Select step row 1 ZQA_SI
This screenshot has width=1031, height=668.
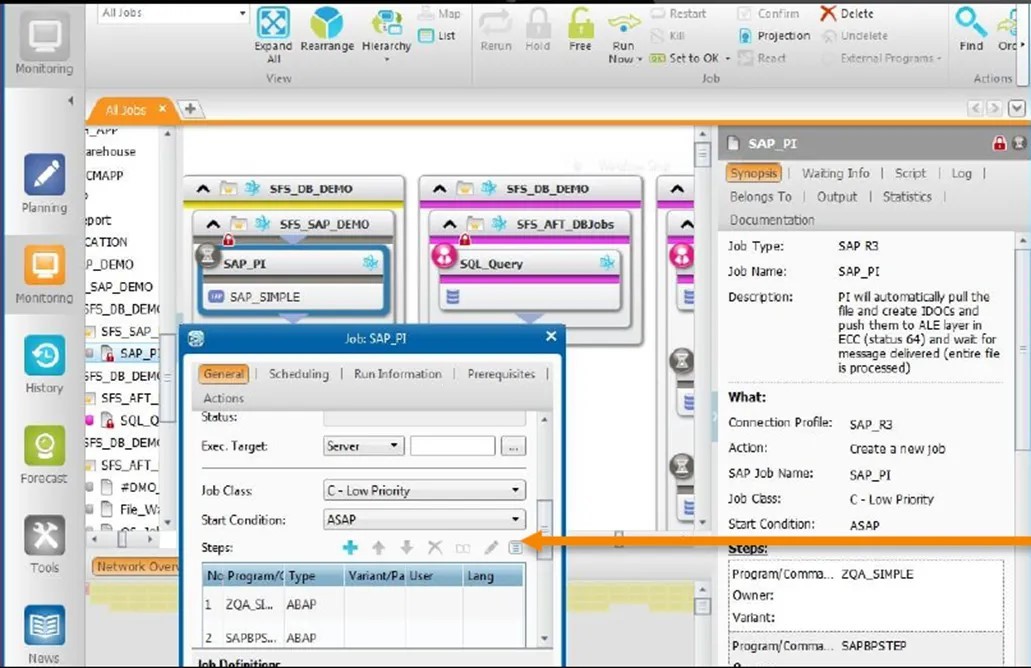coord(363,604)
